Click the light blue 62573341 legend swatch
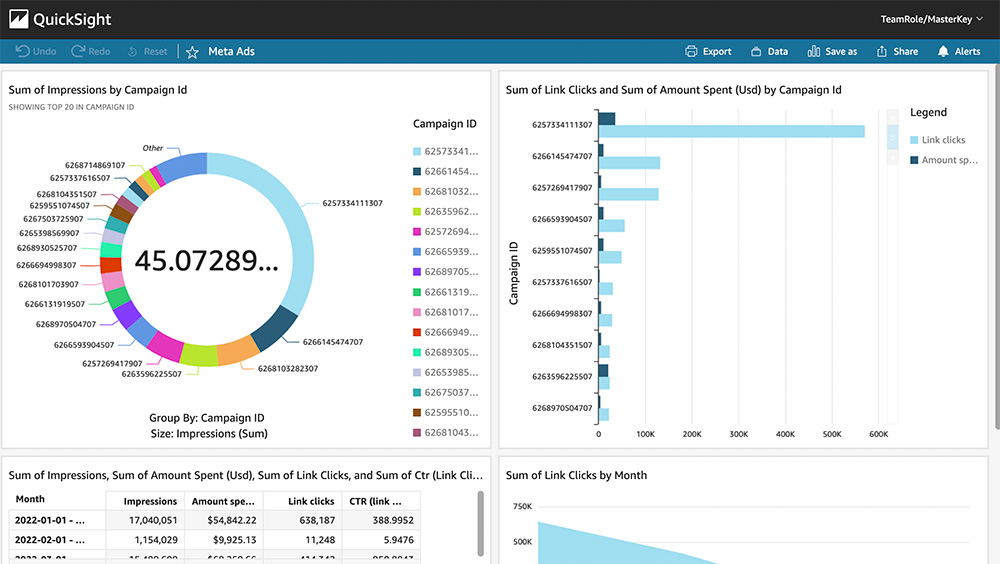 pyautogui.click(x=418, y=152)
